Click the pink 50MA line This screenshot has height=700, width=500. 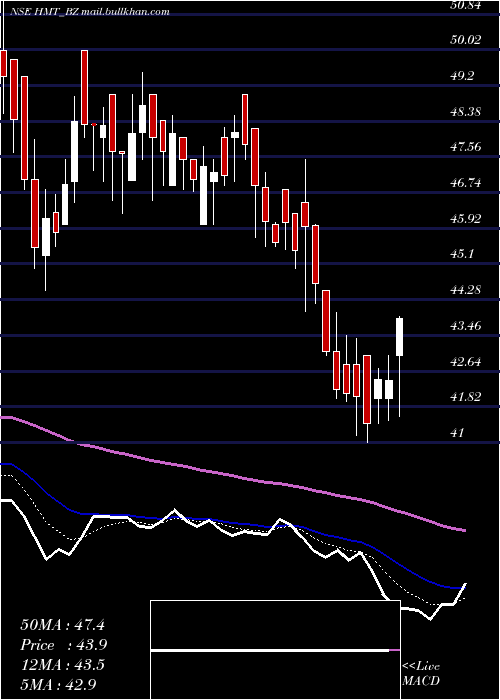pos(232,474)
